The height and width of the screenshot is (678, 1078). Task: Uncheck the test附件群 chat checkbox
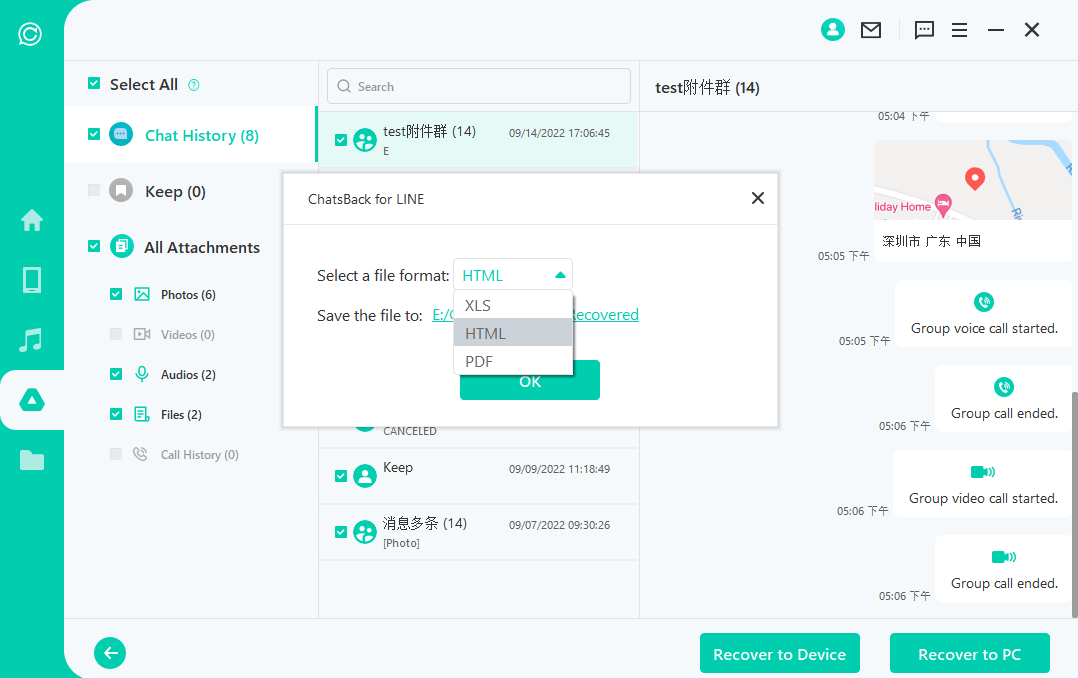tap(341, 140)
